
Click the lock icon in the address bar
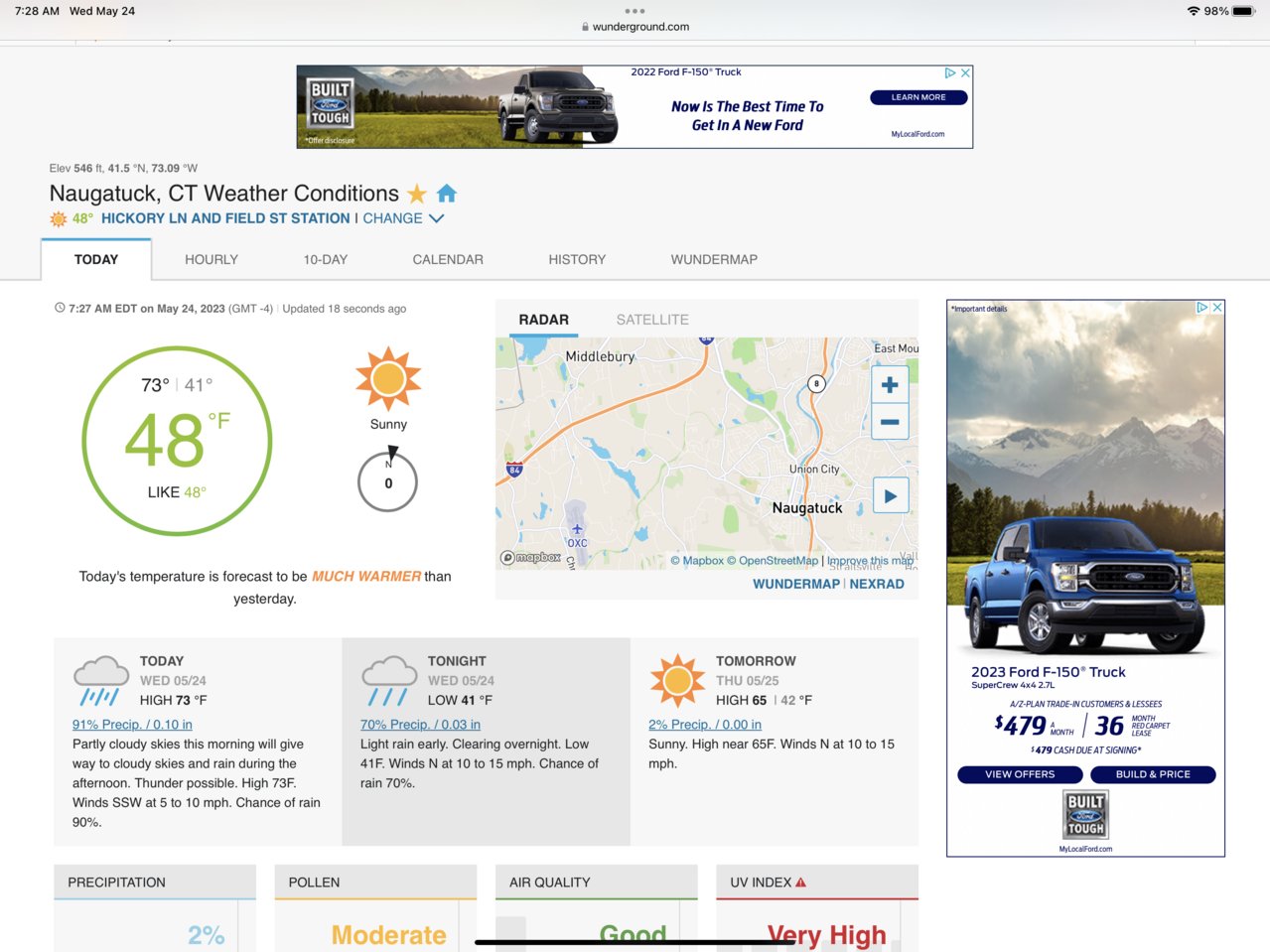(x=586, y=27)
